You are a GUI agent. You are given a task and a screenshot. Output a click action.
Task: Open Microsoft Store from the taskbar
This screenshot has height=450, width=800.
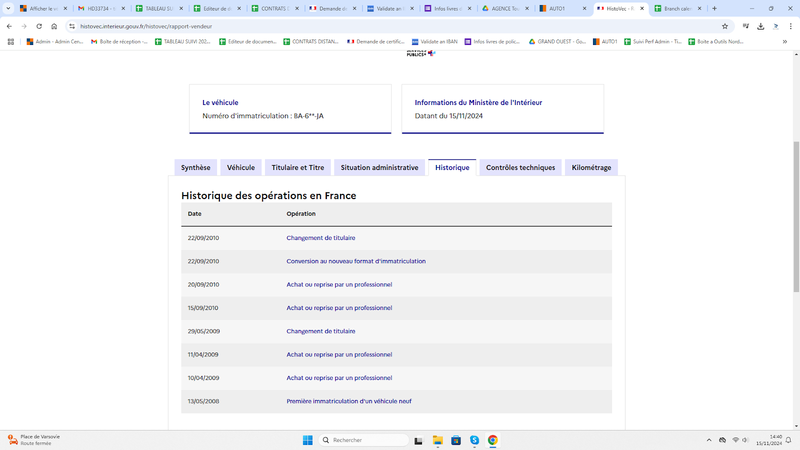click(x=456, y=440)
